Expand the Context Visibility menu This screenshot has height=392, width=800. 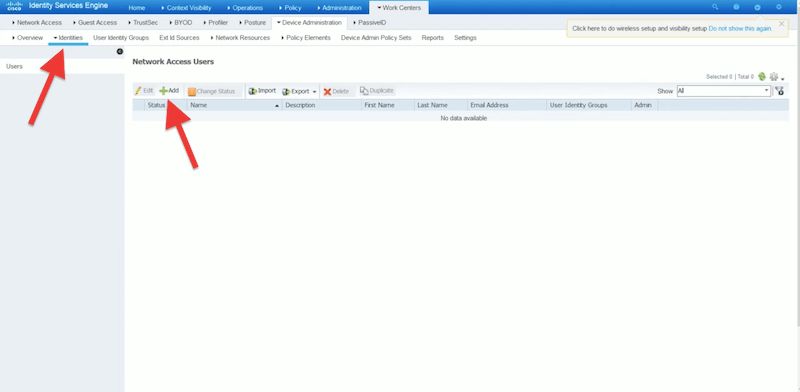(186, 8)
